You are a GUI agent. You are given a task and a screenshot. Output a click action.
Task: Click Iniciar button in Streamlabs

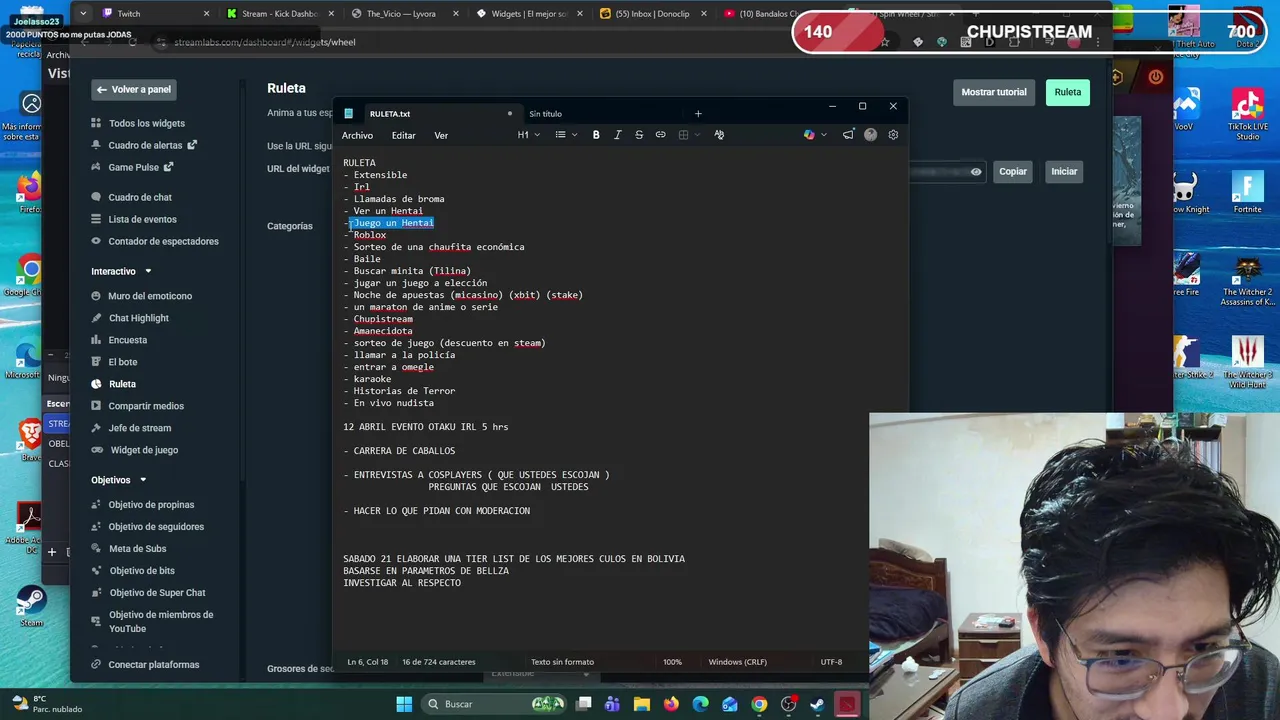(1064, 172)
